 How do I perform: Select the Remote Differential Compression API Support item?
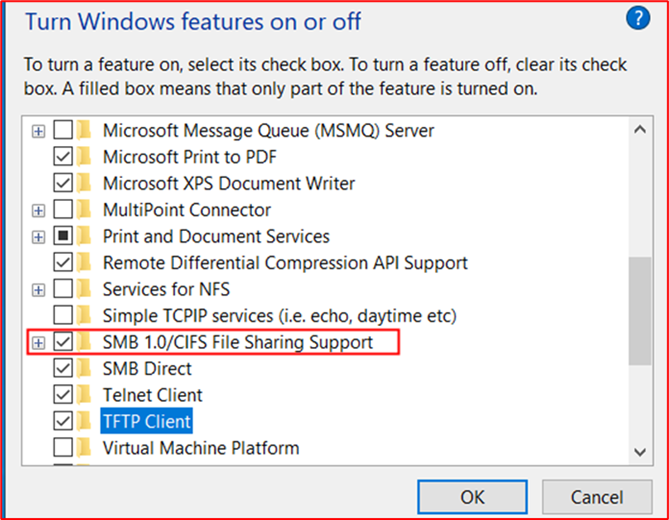pos(285,263)
